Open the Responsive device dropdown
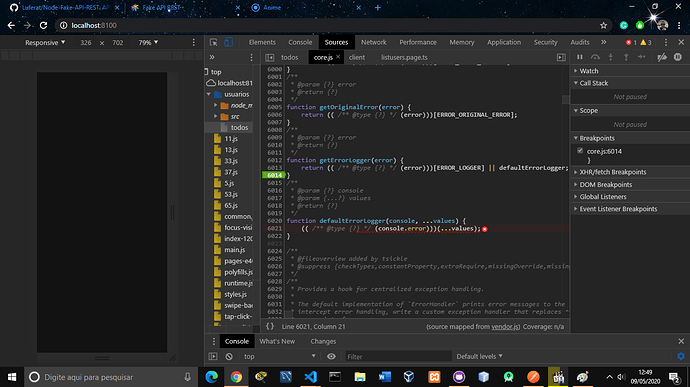The image size is (690, 387). [x=45, y=43]
